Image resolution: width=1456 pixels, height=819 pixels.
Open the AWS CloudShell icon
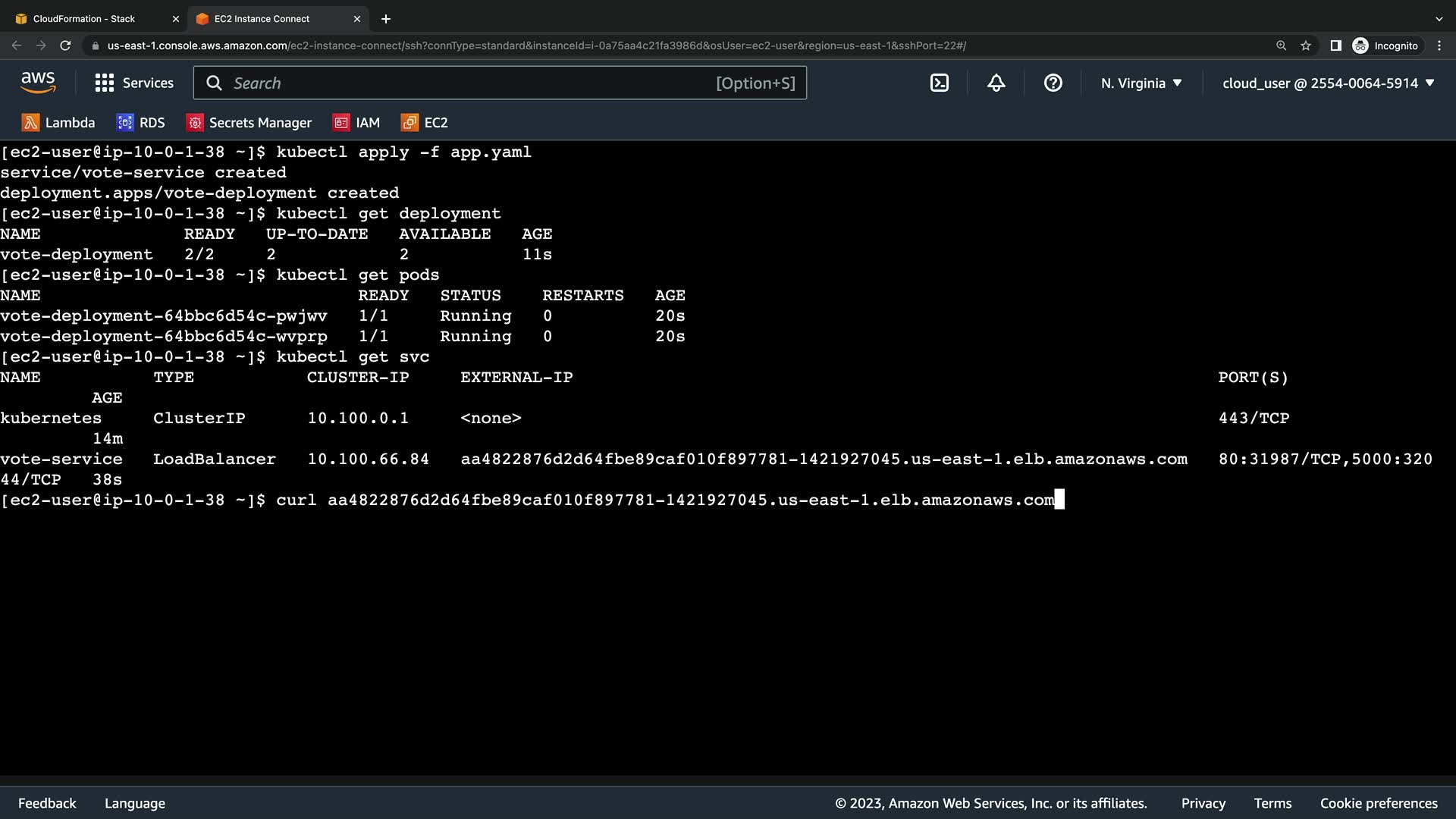click(939, 83)
